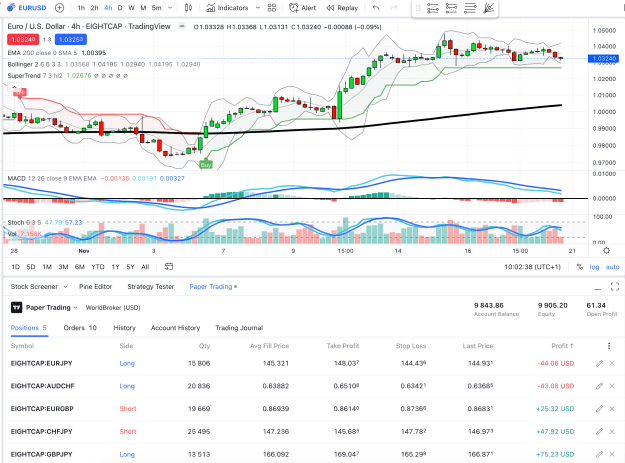This screenshot has height=463, width=625.
Task: Start bar Replay mode
Action: [x=342, y=8]
